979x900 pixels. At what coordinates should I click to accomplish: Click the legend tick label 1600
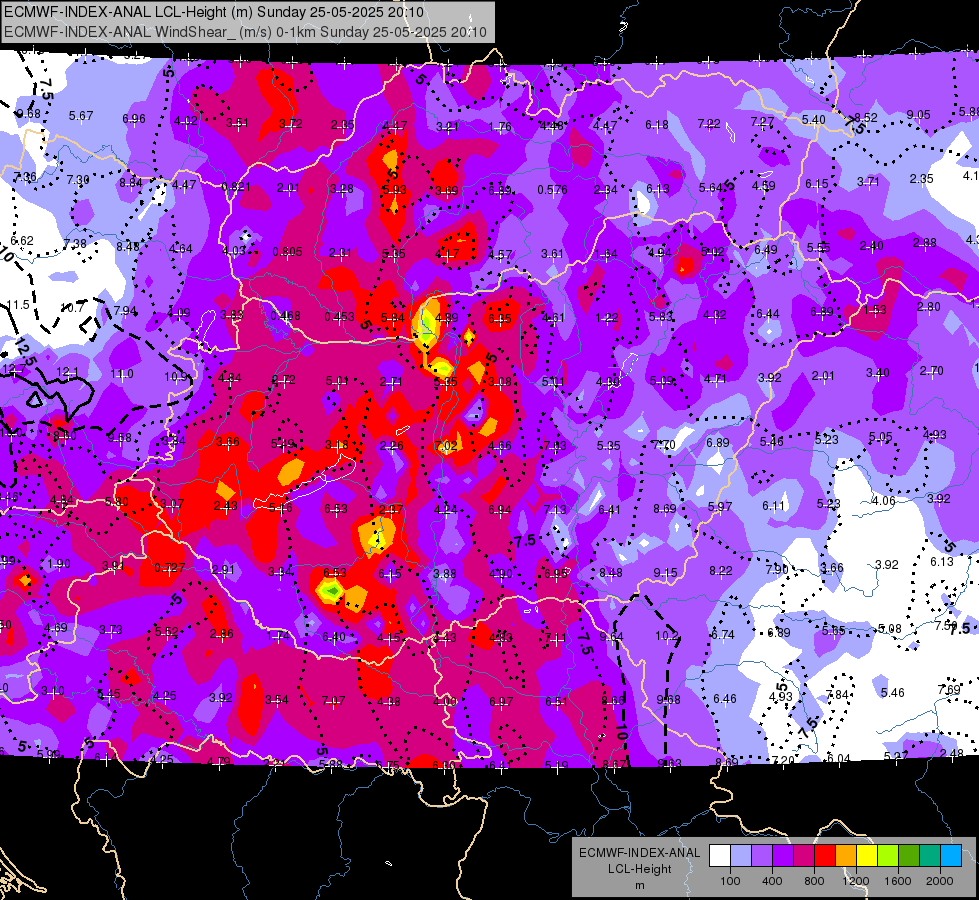pyautogui.click(x=897, y=881)
